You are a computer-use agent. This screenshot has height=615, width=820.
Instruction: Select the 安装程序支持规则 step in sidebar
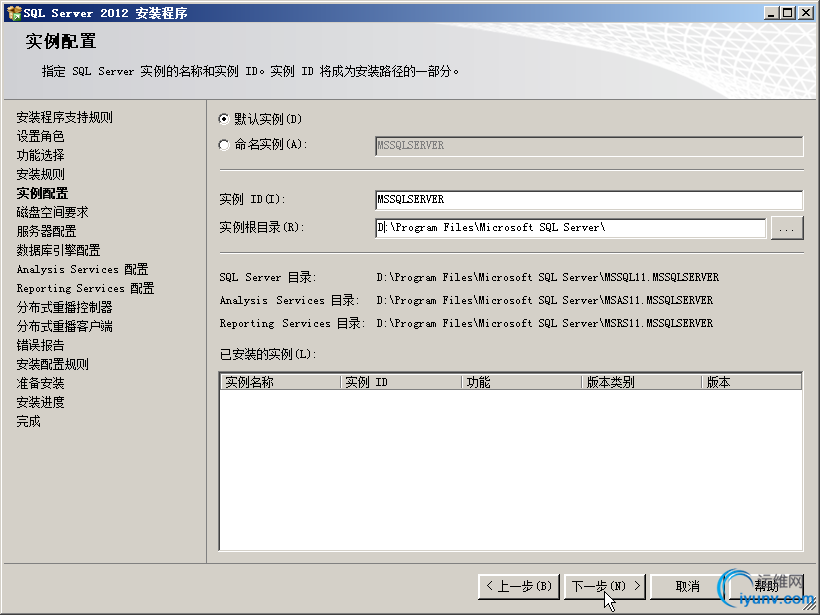[x=64, y=117]
